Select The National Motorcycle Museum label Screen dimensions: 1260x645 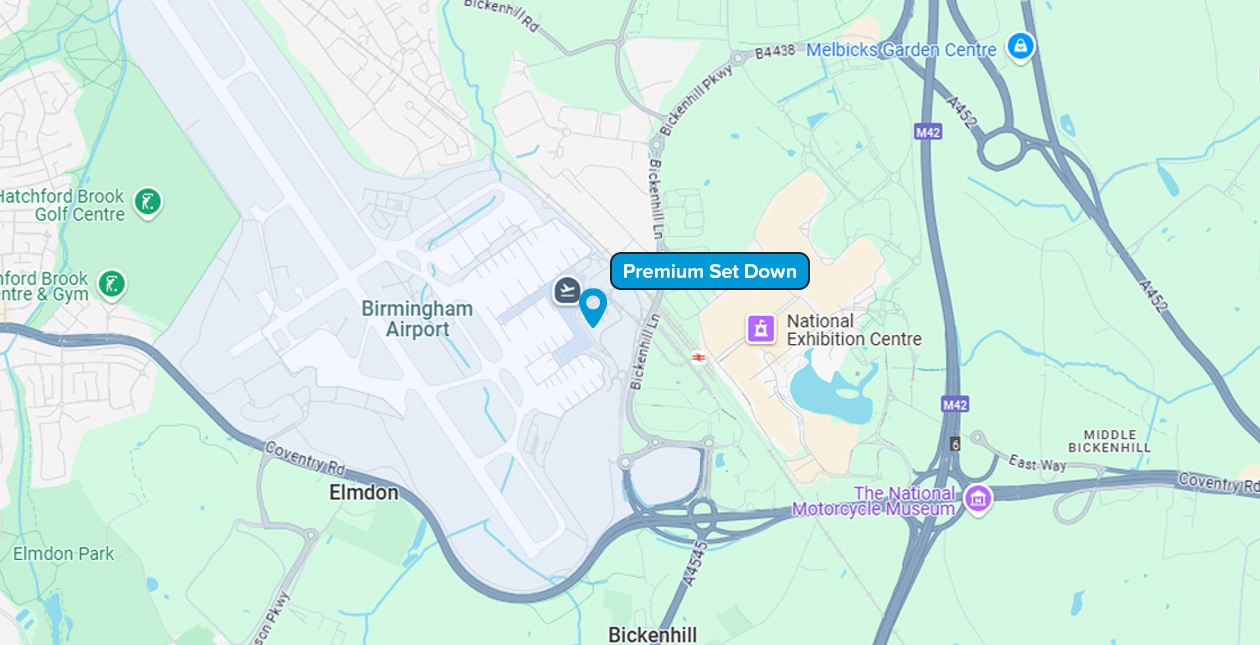874,501
